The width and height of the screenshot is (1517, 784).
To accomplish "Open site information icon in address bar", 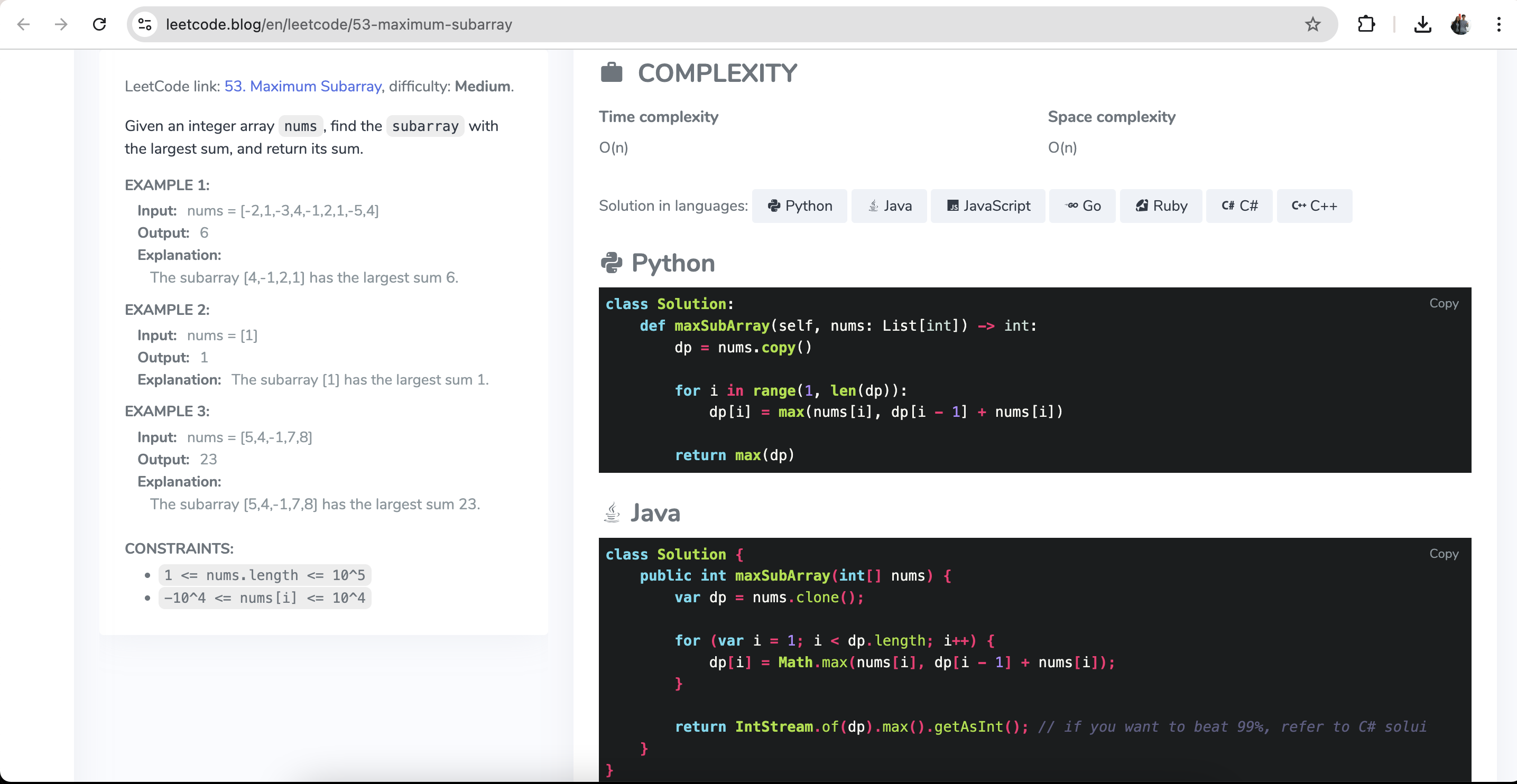I will (x=145, y=24).
